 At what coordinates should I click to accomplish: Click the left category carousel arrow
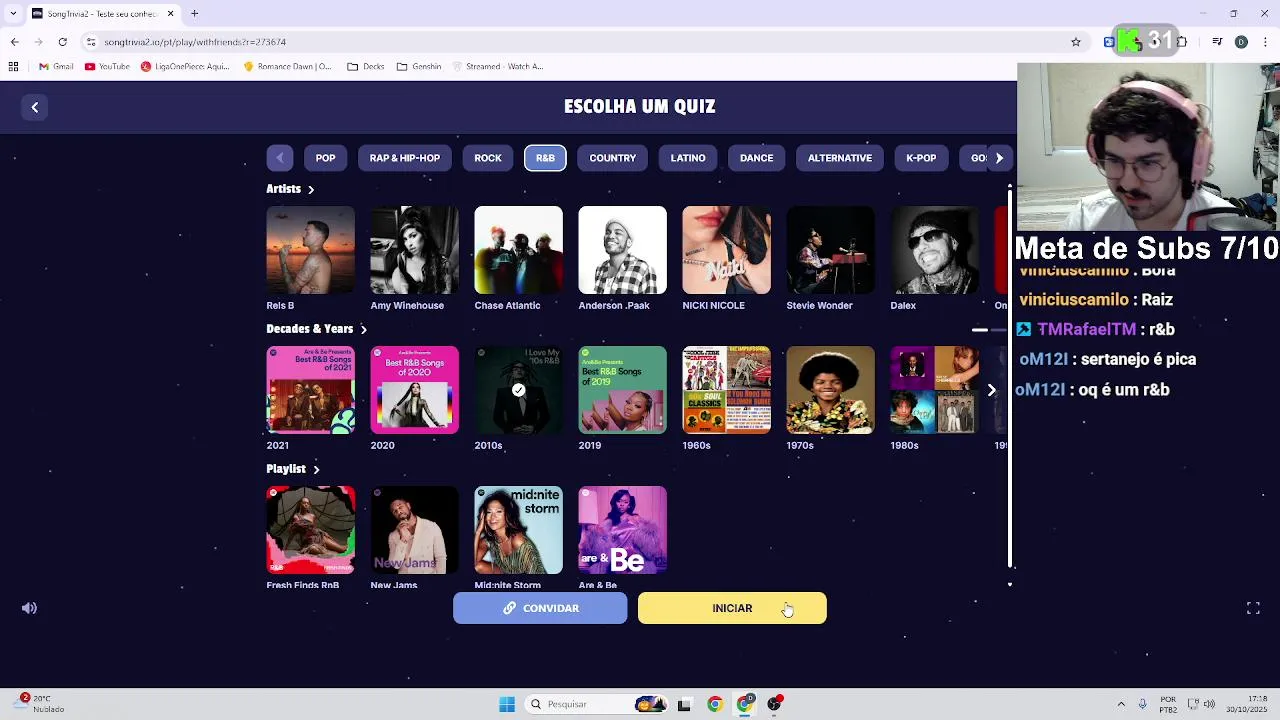coord(280,158)
